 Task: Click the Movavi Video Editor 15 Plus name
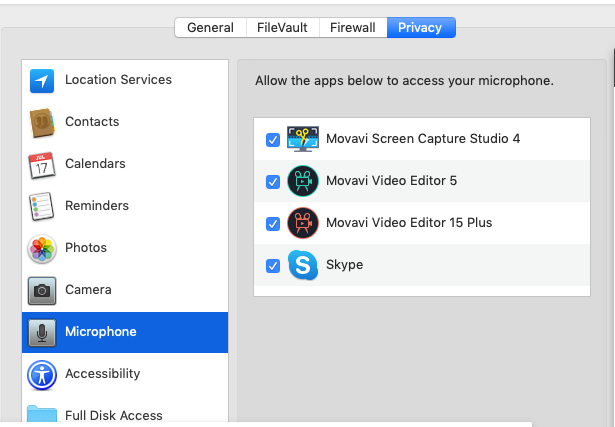[409, 222]
